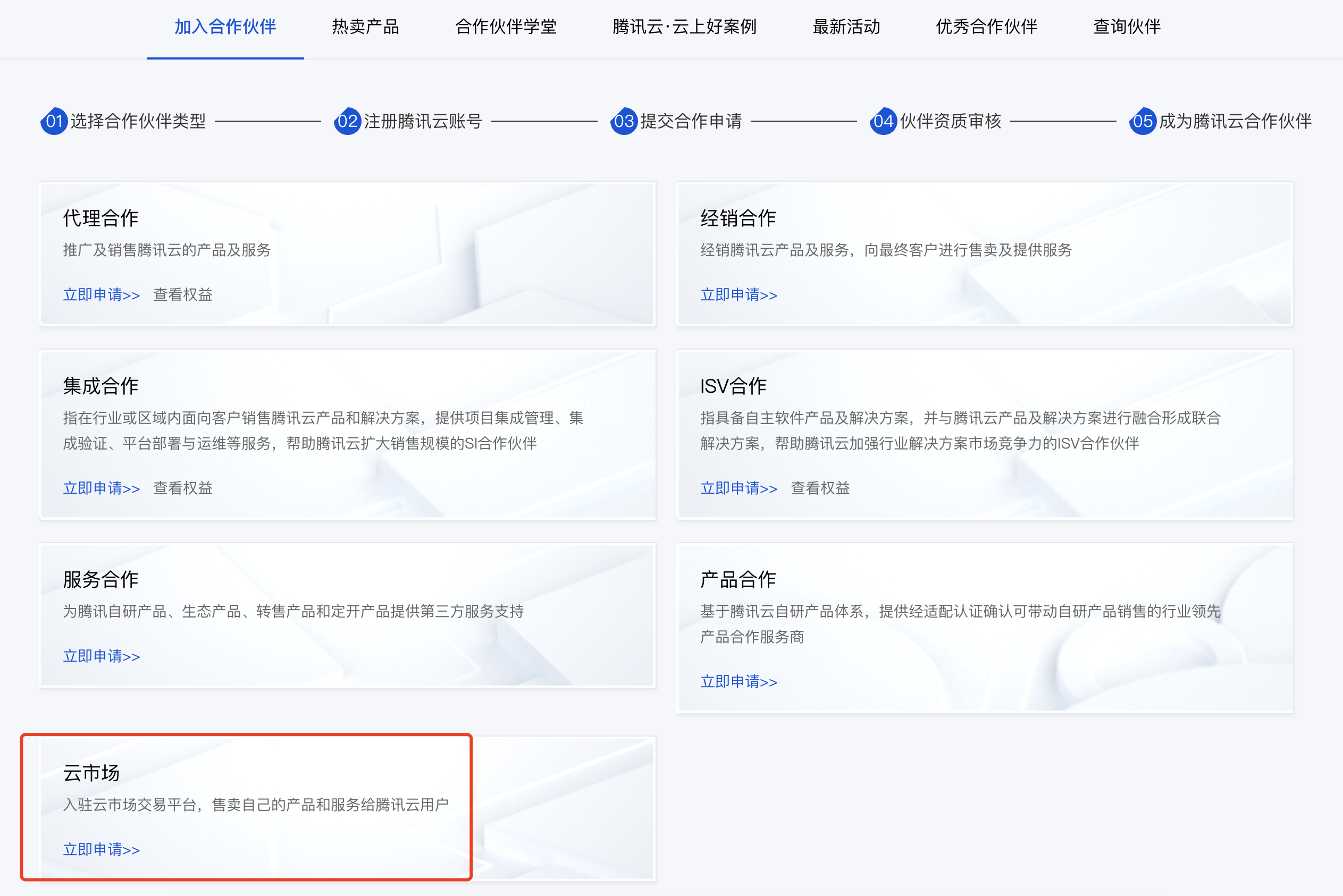Select the 最新活动 tab
This screenshot has width=1343, height=896.
pos(846,27)
